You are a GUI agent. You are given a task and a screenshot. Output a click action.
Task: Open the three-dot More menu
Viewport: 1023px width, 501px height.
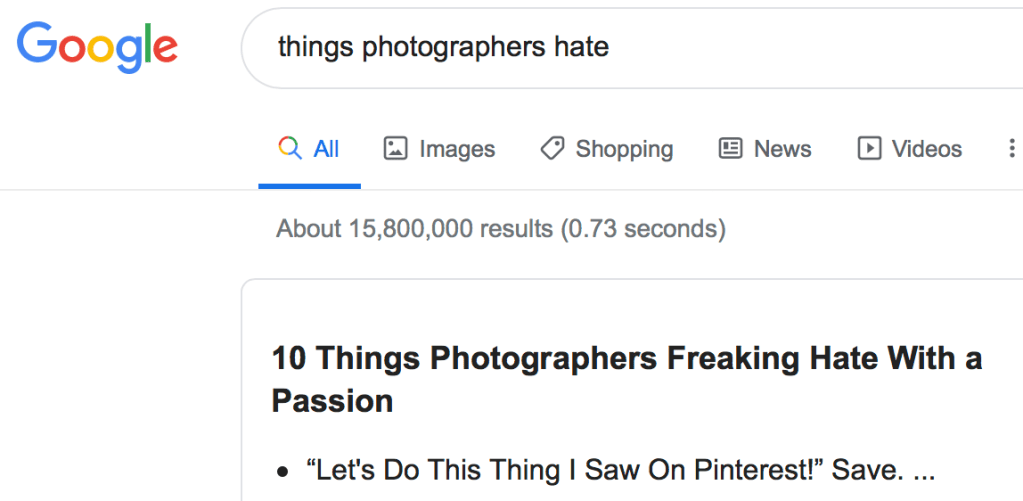coord(1011,149)
